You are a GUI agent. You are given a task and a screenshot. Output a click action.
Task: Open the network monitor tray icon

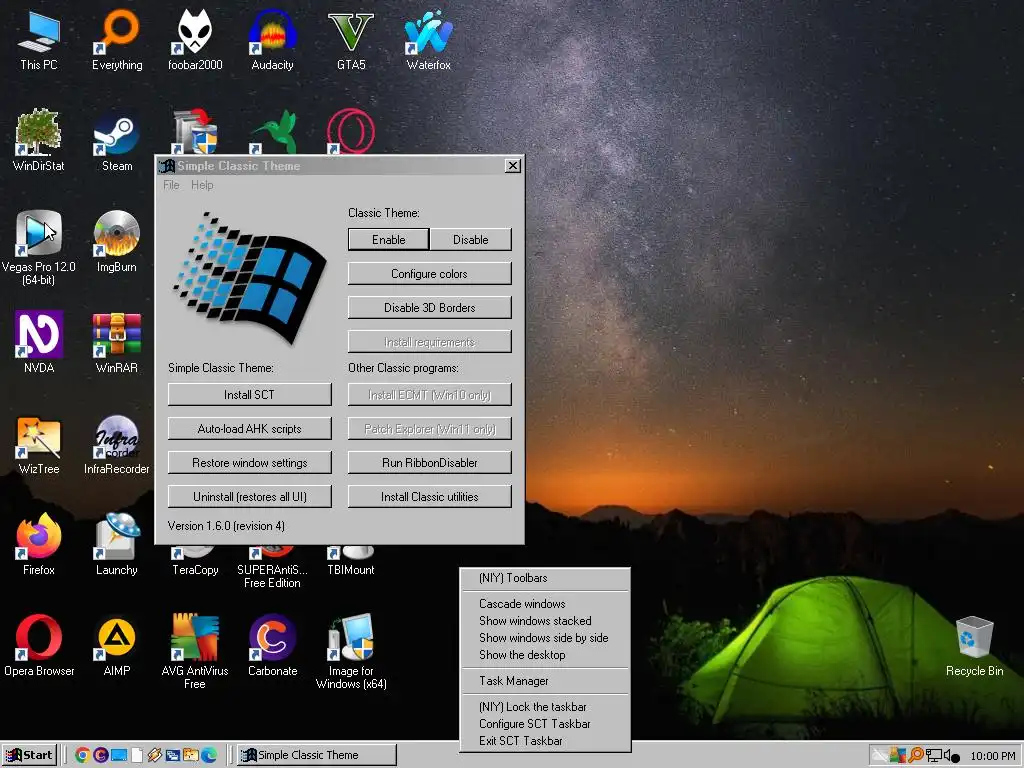(933, 756)
